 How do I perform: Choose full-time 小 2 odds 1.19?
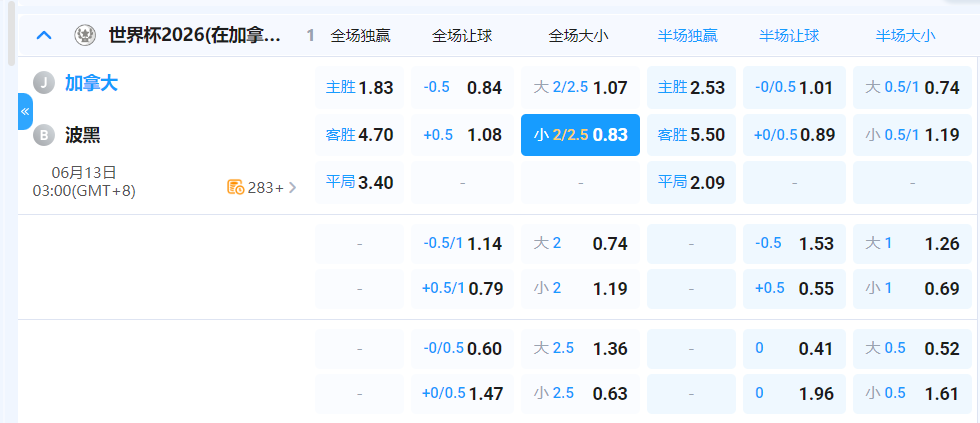coord(581,289)
